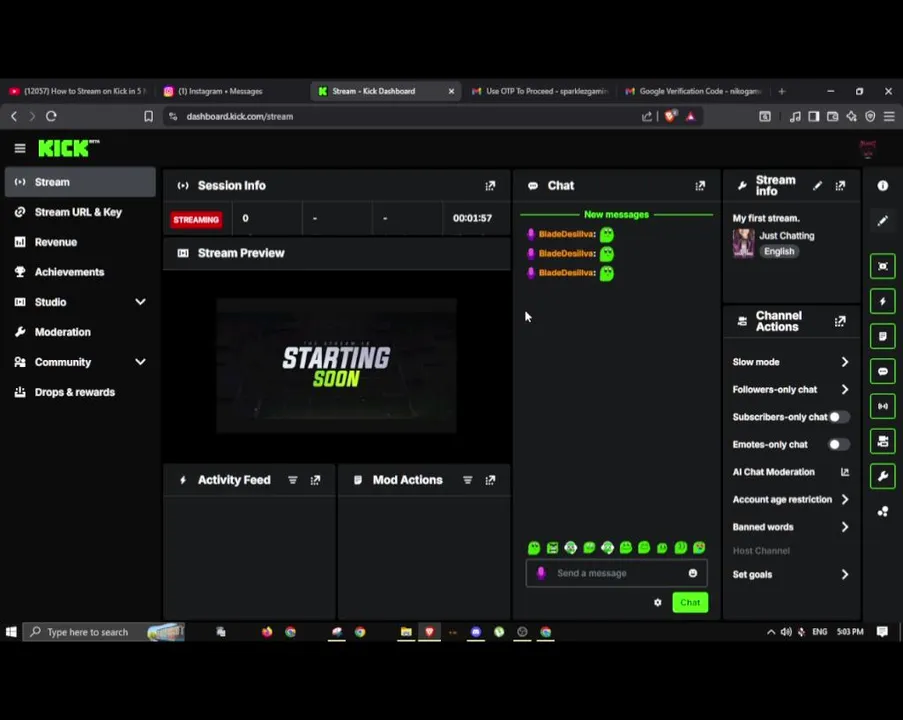903x720 pixels.
Task: Click the English language tag
Action: [x=779, y=251]
